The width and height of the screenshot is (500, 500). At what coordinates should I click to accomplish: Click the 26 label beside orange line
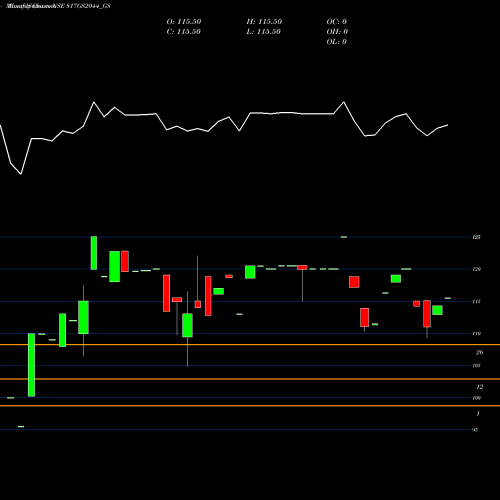point(479,353)
